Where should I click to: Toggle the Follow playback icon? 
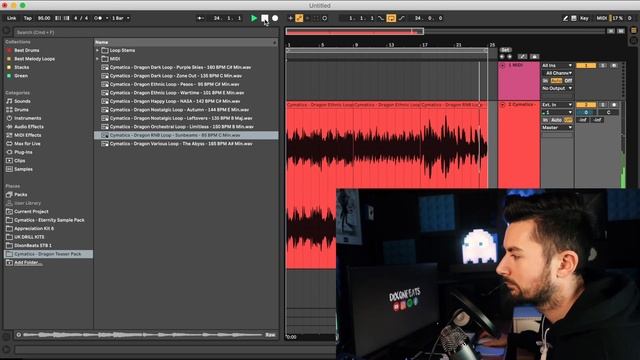(200, 18)
